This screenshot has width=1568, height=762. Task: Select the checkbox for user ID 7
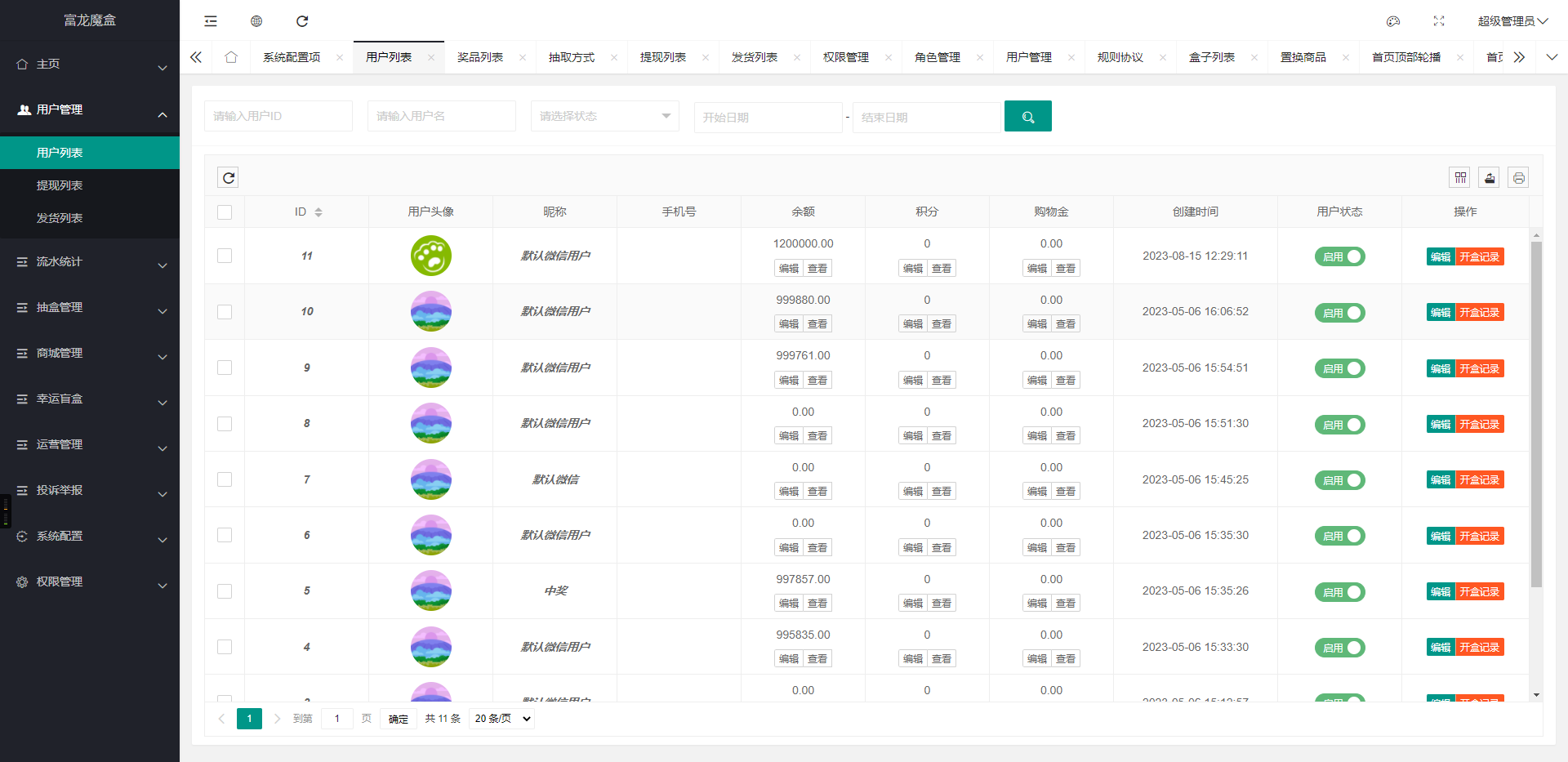225,479
